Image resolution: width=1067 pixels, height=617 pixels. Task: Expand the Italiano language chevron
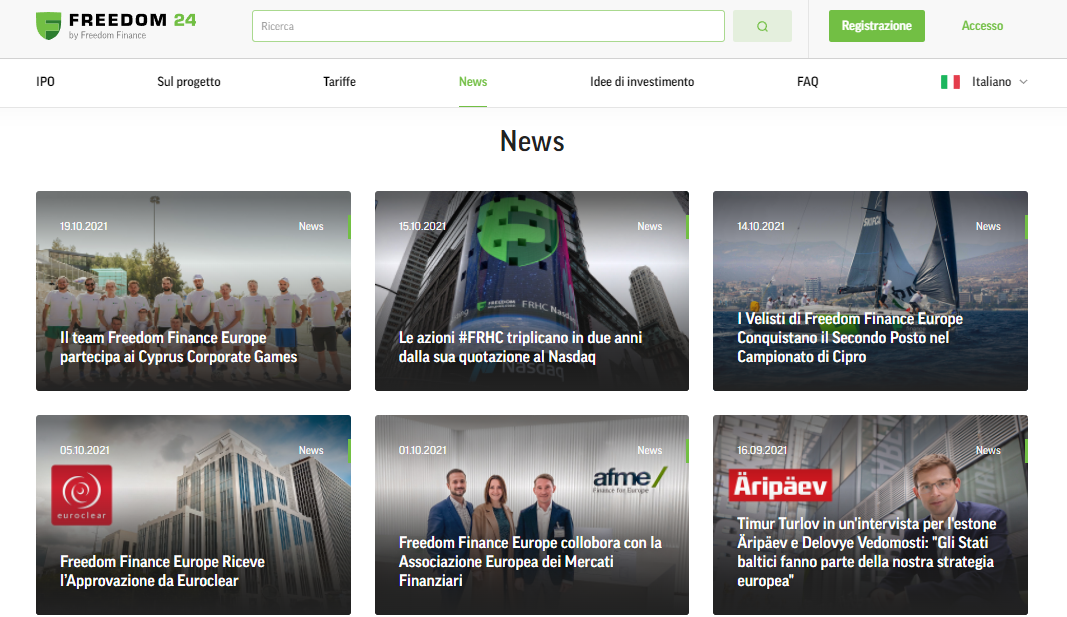coord(1023,82)
